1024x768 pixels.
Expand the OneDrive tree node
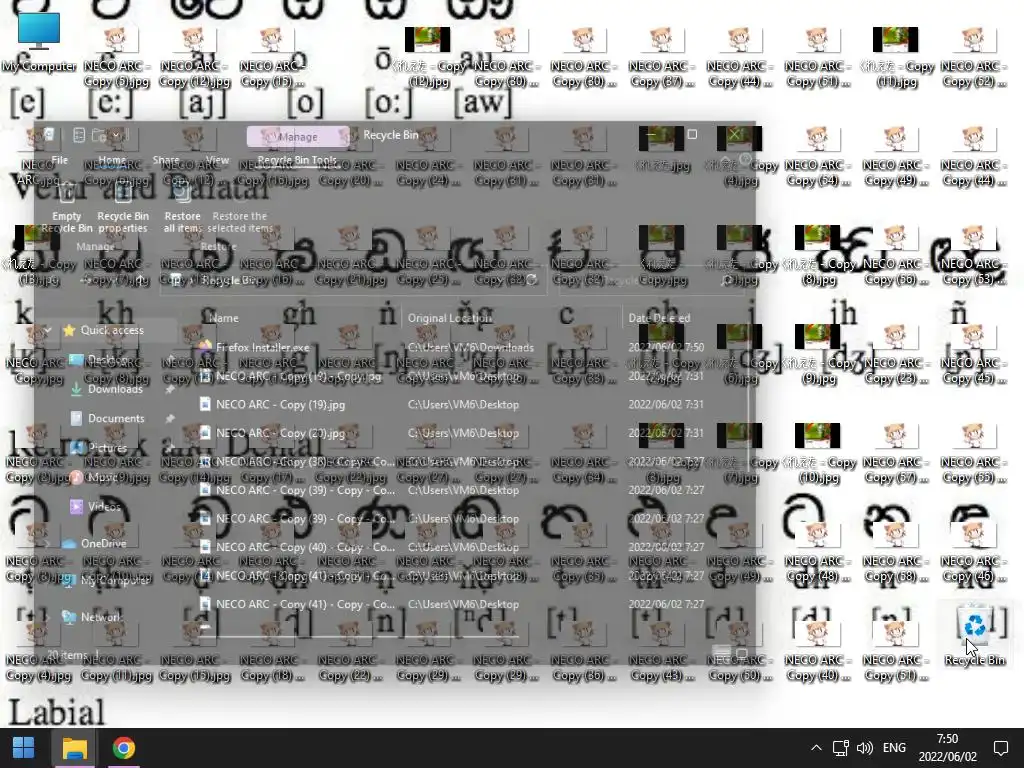point(48,543)
